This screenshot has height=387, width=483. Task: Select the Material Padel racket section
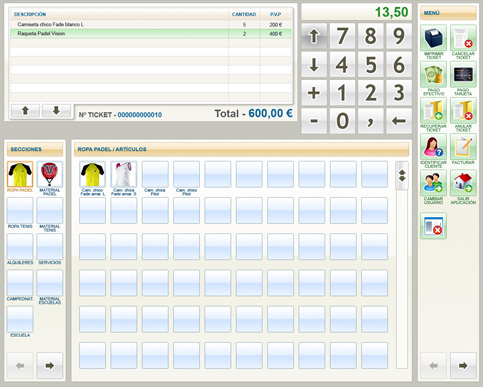50,174
